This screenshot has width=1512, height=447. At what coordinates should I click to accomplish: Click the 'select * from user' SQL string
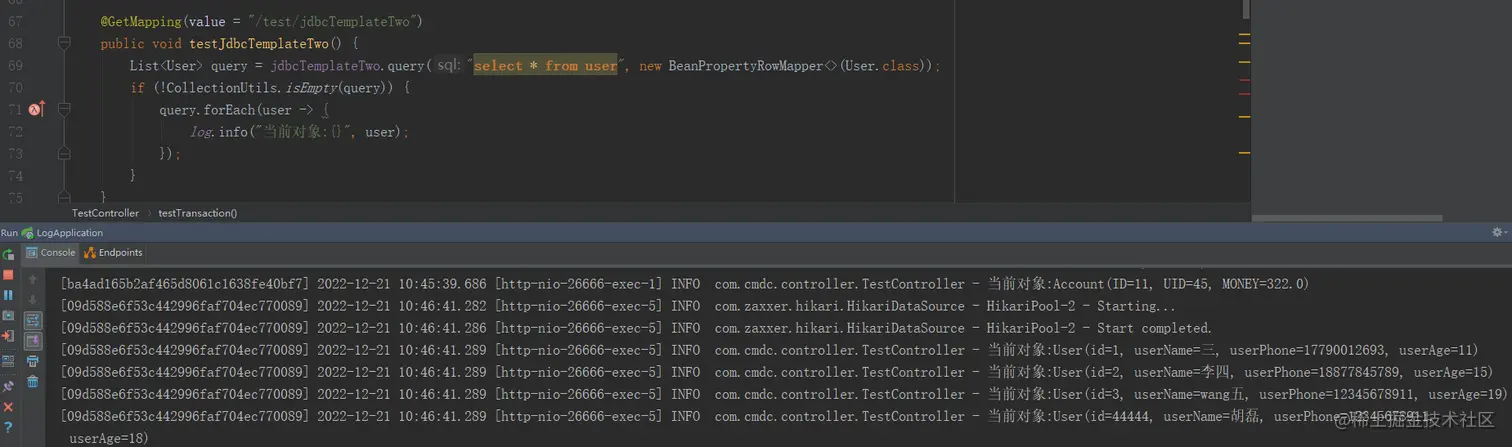tap(545, 65)
